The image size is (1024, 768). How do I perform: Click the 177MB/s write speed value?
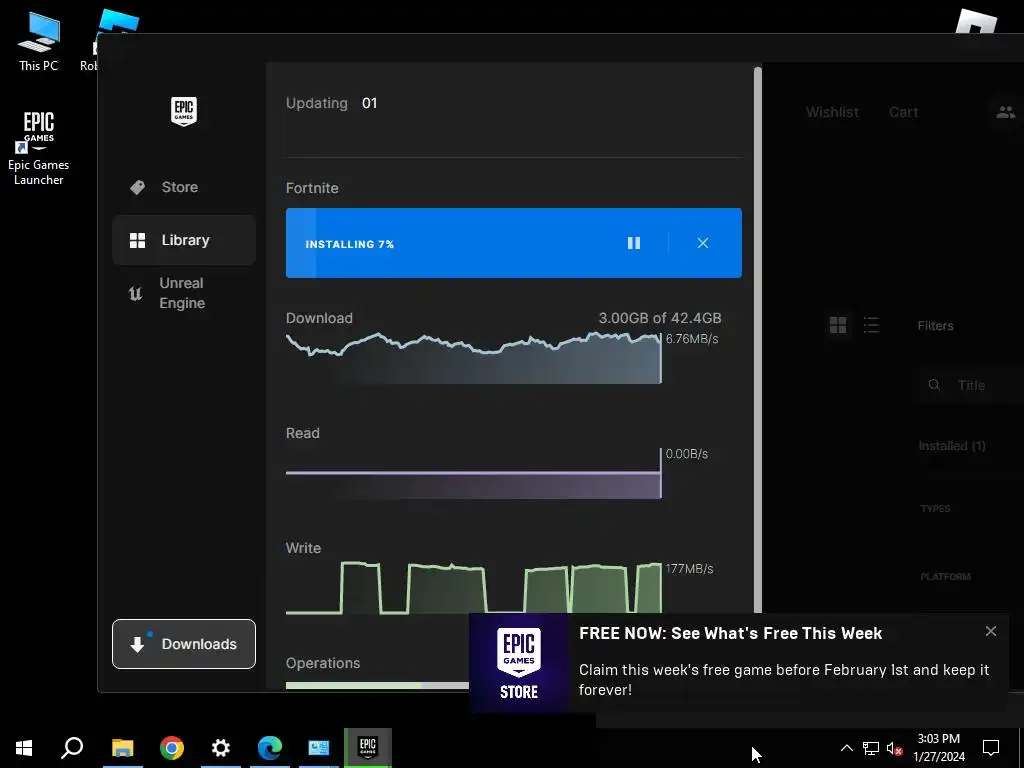689,569
